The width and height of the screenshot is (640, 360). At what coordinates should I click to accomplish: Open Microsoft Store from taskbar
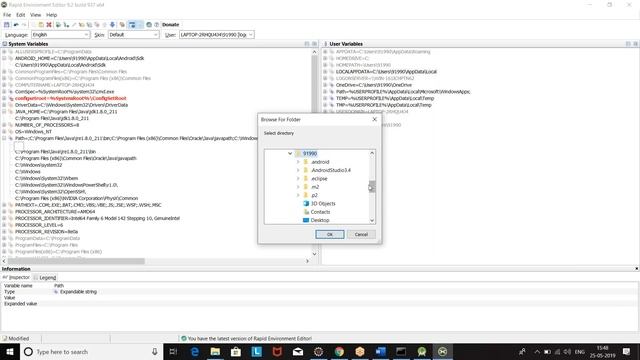(236, 352)
